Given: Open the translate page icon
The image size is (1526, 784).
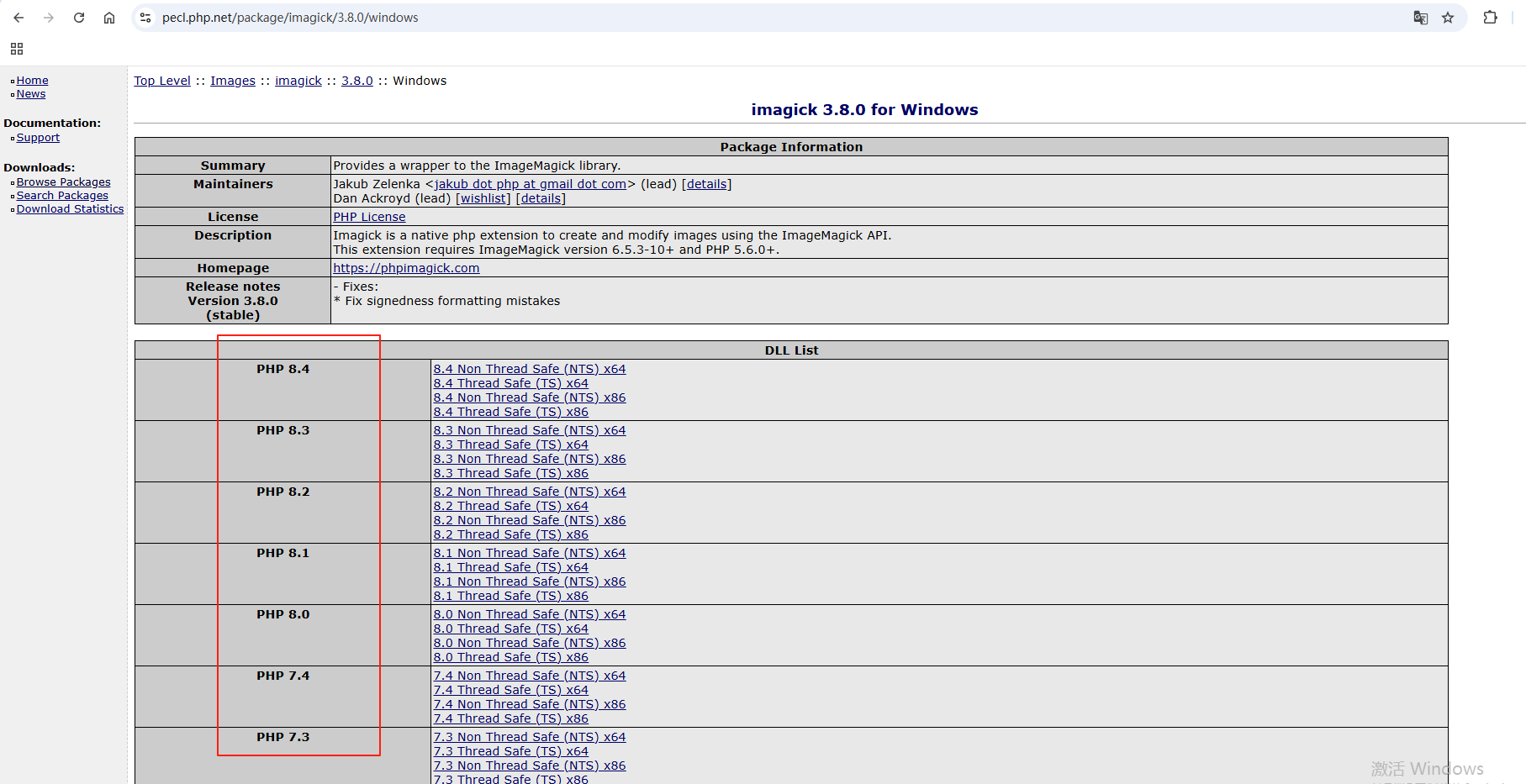Looking at the screenshot, I should coord(1421,18).
